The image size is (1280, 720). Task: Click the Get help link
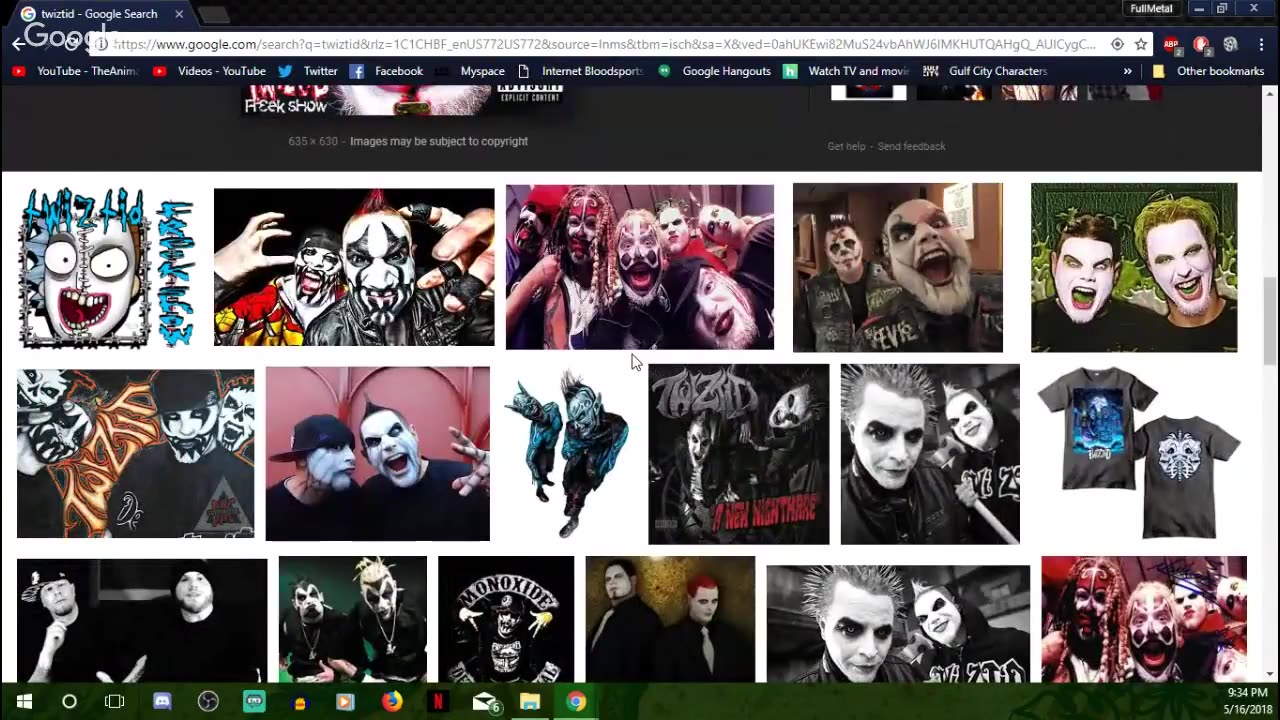846,146
